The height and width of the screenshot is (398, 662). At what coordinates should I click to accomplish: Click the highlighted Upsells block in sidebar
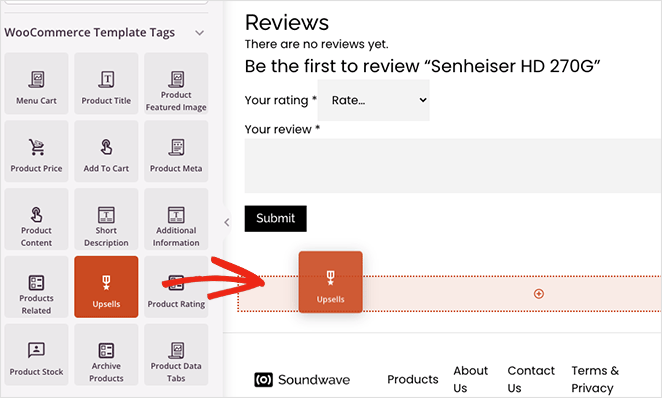pyautogui.click(x=106, y=287)
